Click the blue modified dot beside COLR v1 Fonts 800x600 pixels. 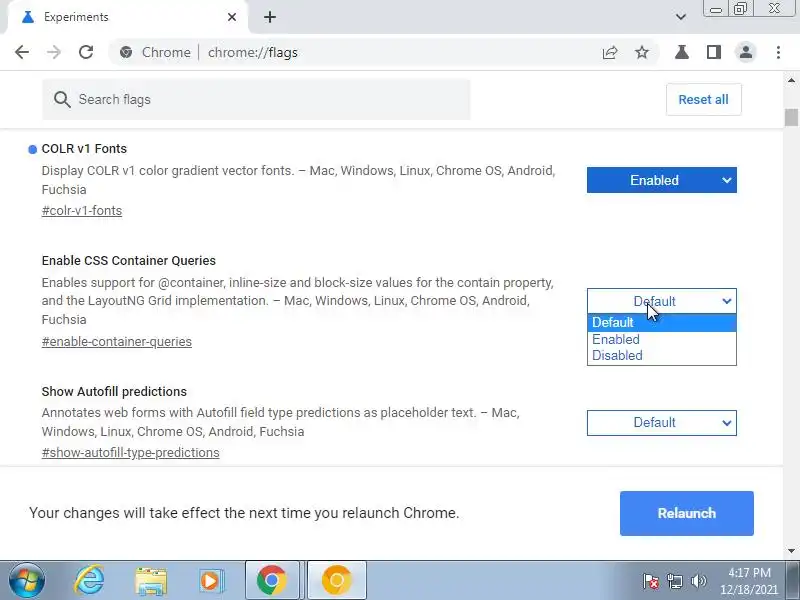tap(33, 149)
